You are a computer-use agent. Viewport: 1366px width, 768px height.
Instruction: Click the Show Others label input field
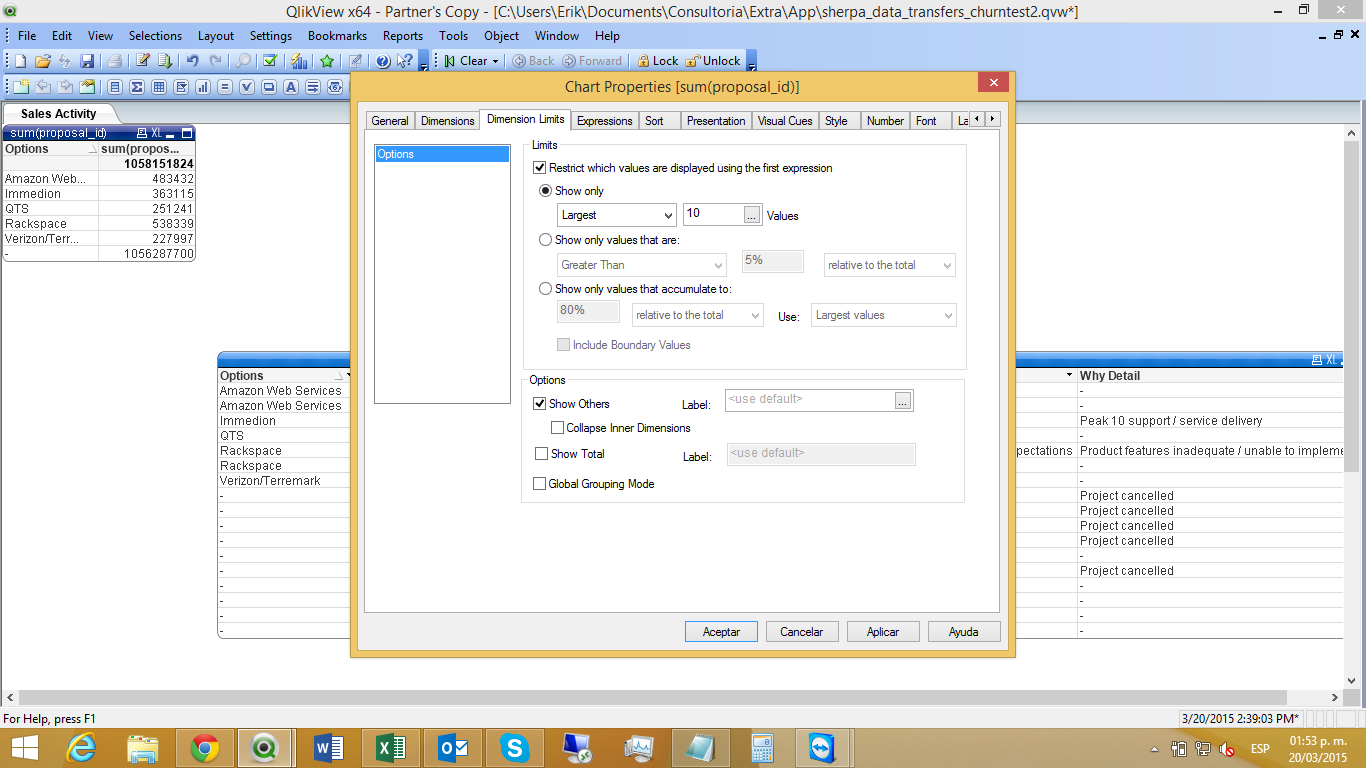(809, 400)
